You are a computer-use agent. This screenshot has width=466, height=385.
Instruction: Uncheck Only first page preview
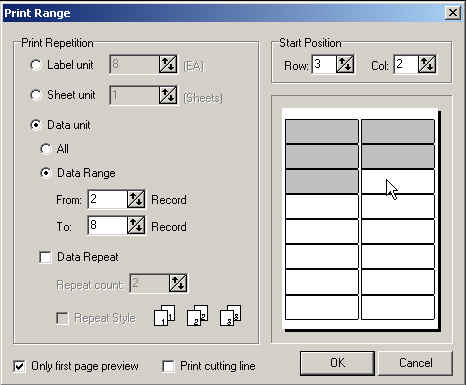(19, 366)
